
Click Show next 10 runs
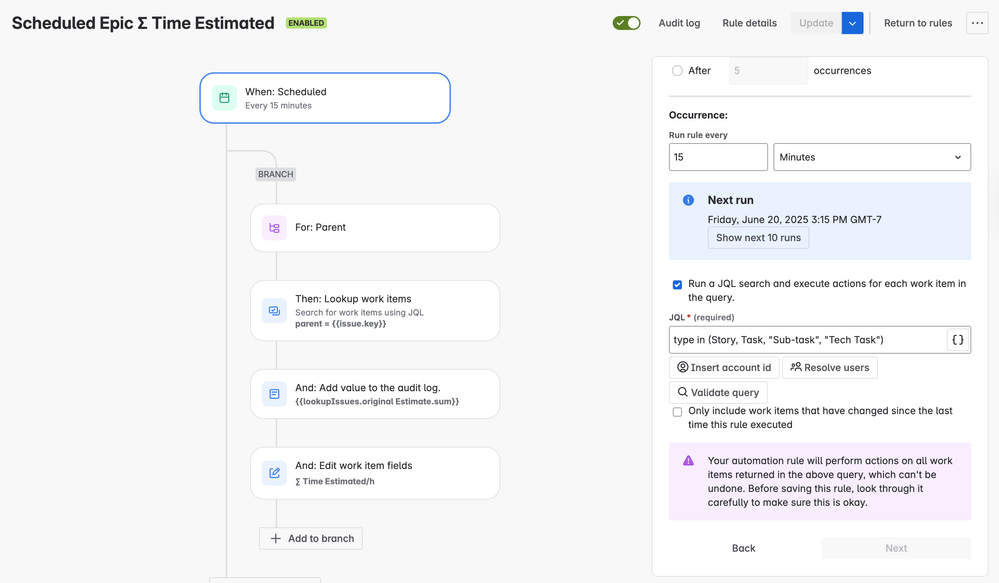(x=758, y=238)
